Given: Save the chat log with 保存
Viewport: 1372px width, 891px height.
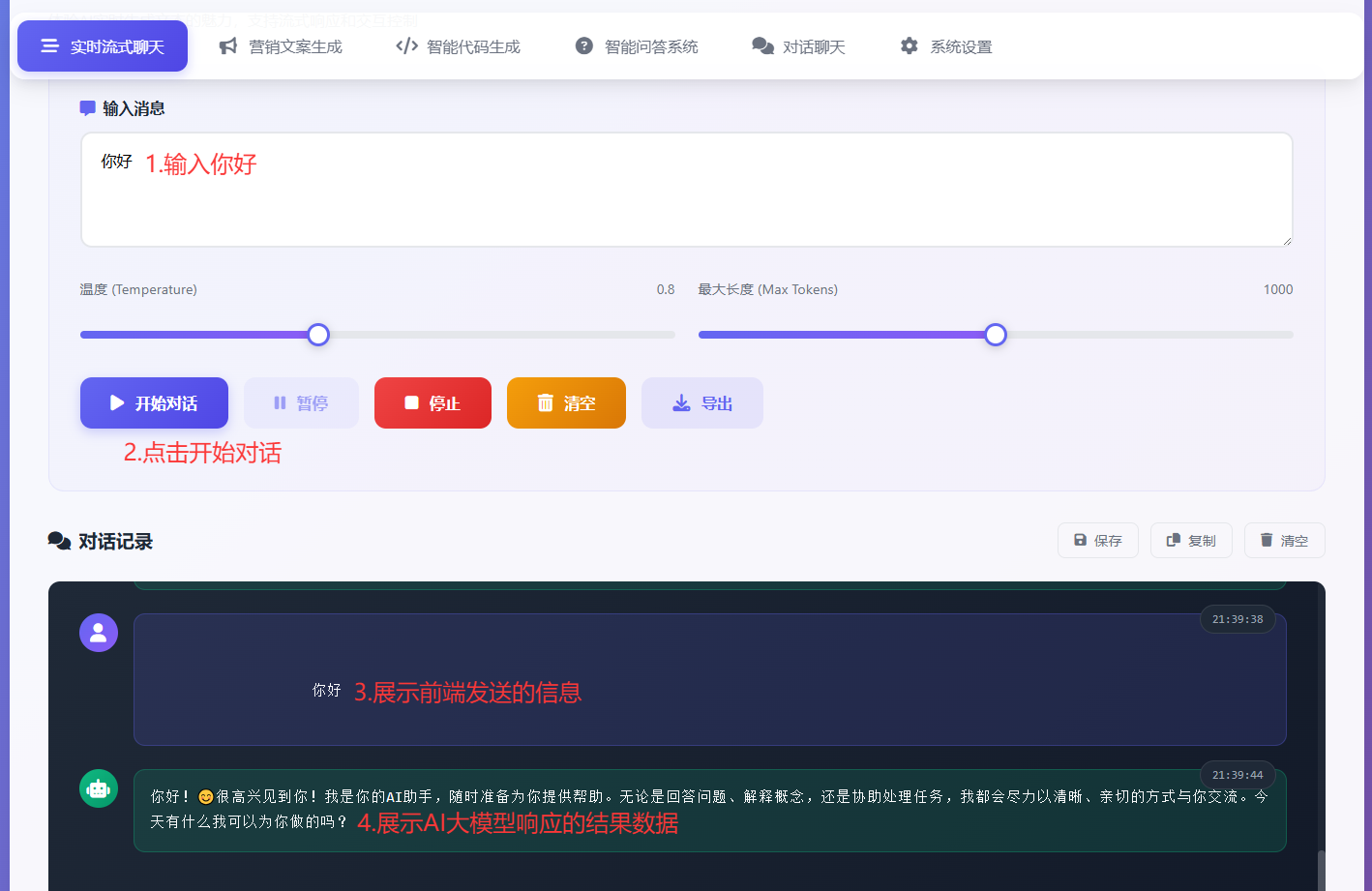Looking at the screenshot, I should [1098, 541].
